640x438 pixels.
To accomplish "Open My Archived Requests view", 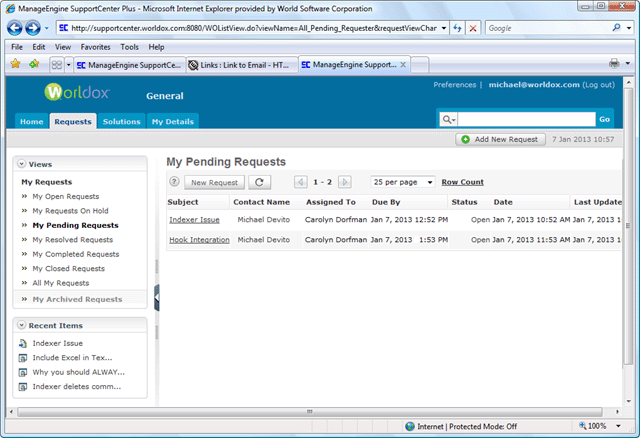I will coord(77,299).
